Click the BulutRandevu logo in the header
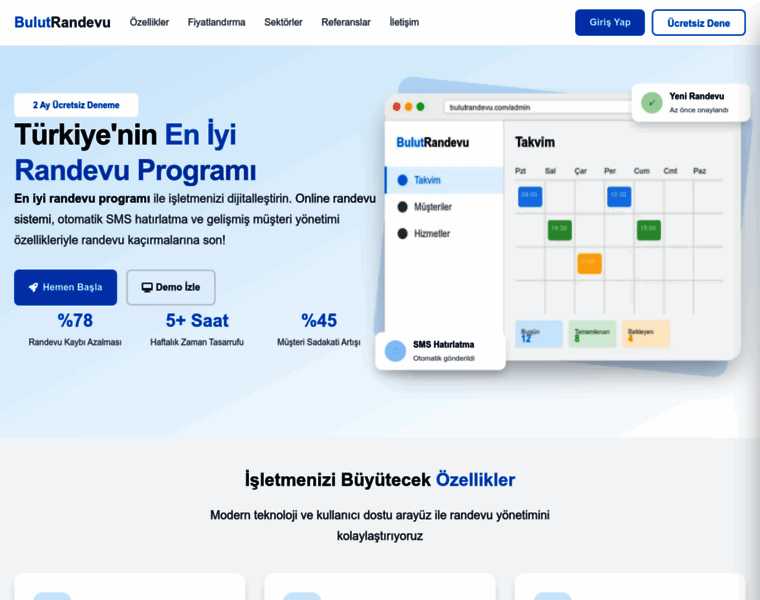Screen dimensions: 760x600 pos(62,22)
